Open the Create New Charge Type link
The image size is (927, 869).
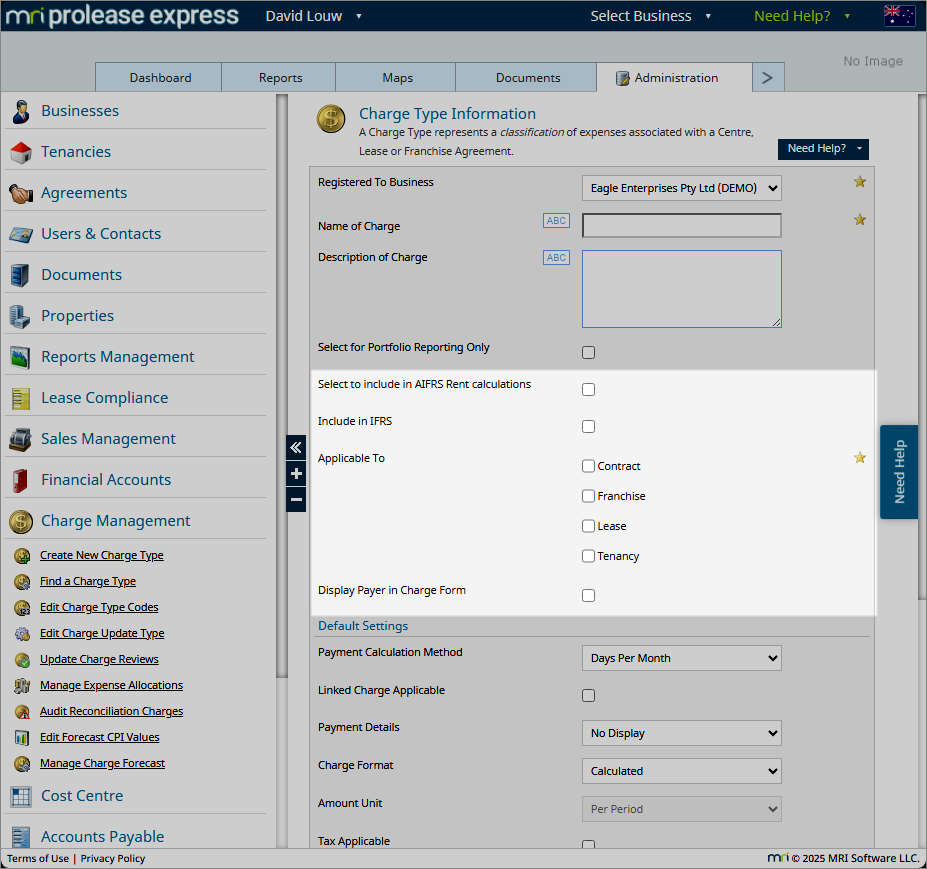click(102, 556)
